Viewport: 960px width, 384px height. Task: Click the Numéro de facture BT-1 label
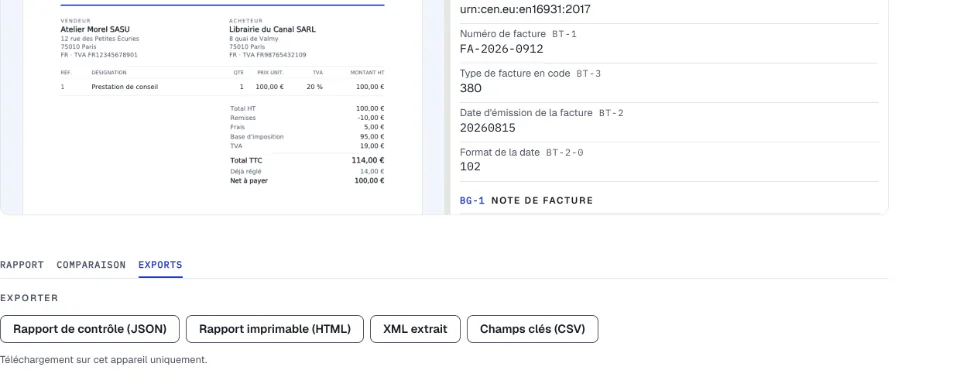518,34
